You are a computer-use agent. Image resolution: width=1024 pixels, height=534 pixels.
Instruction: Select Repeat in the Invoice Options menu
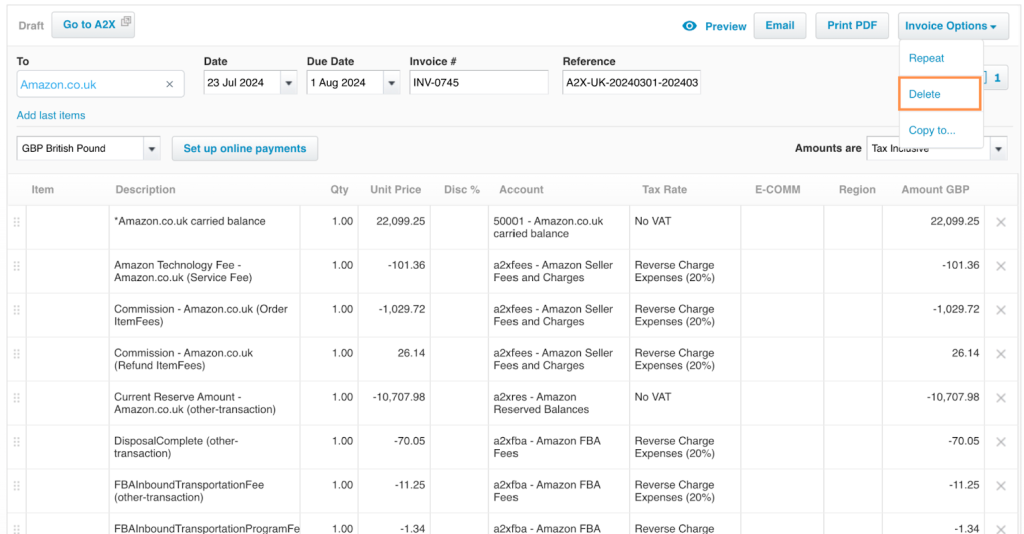(926, 58)
